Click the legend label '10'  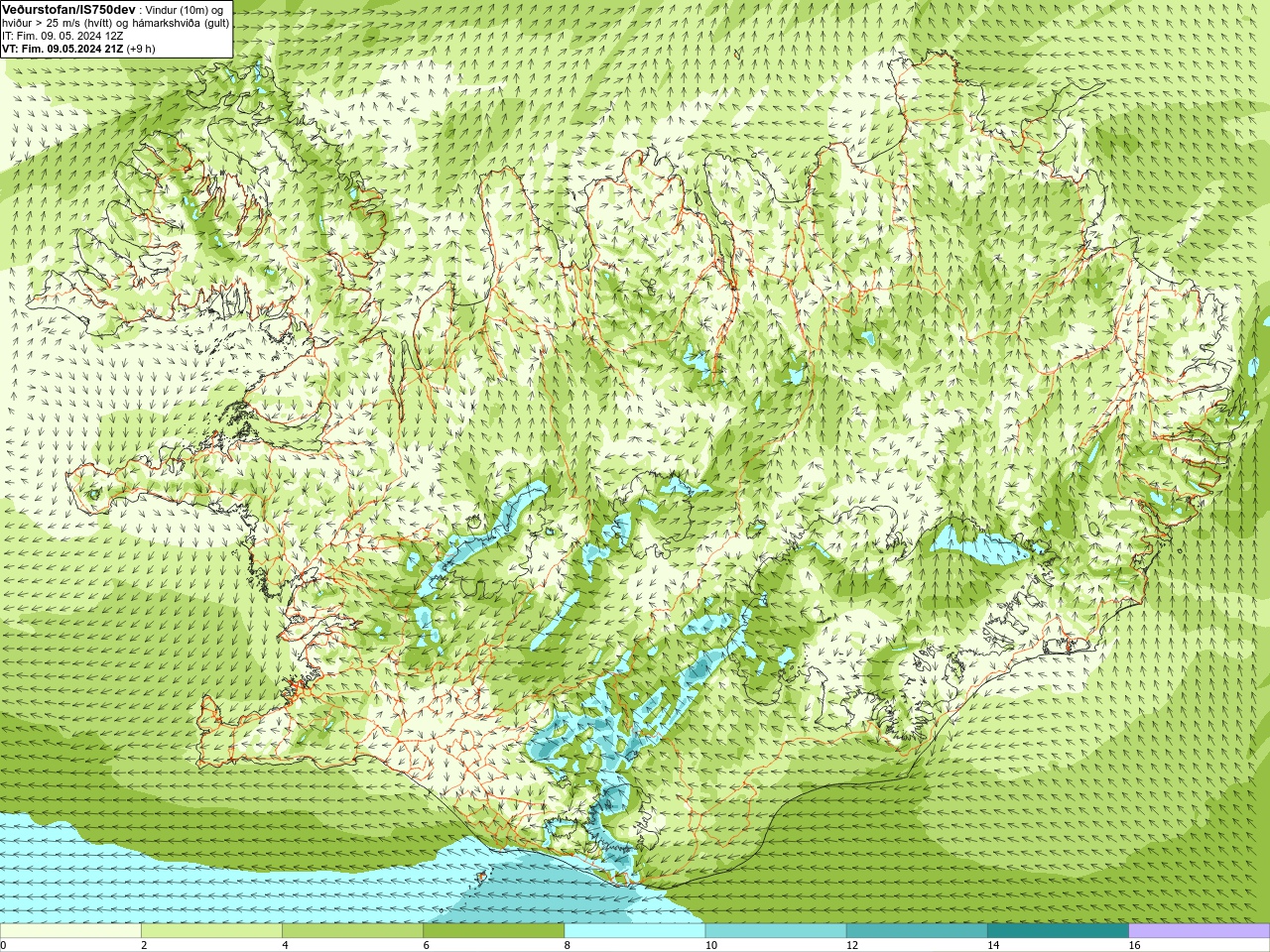(711, 945)
